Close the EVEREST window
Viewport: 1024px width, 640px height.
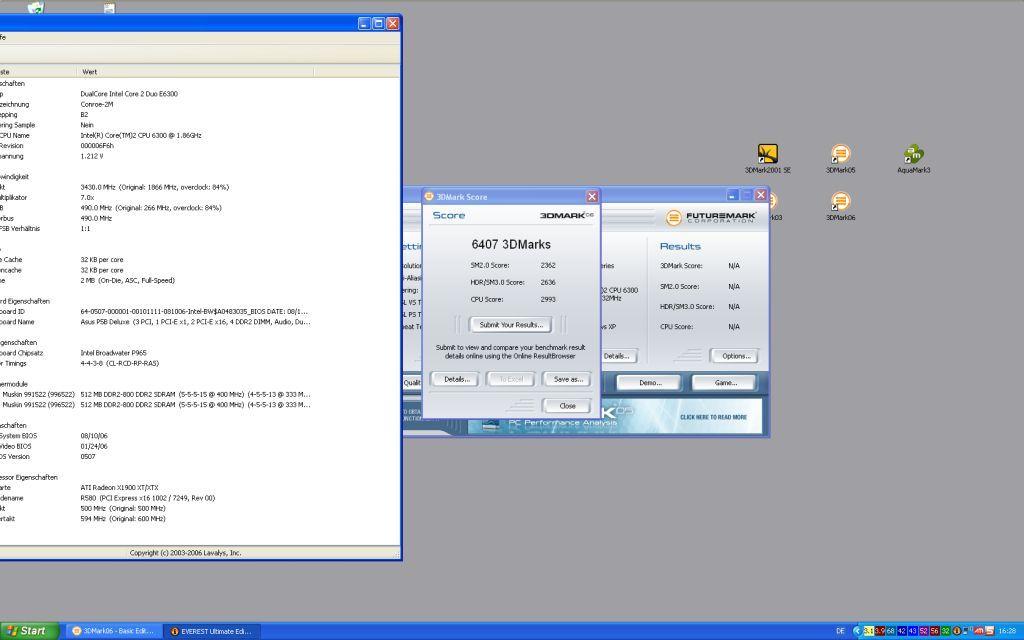click(x=392, y=24)
